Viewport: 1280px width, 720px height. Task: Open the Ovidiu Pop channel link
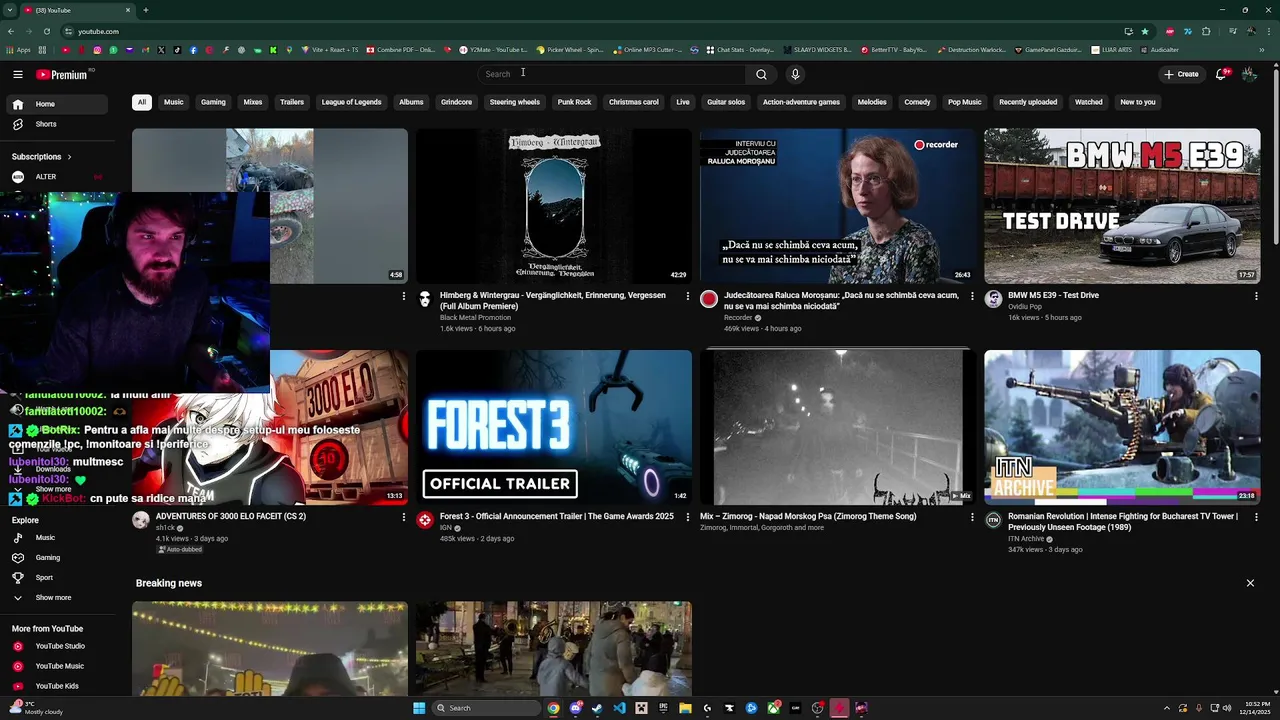click(x=1024, y=307)
